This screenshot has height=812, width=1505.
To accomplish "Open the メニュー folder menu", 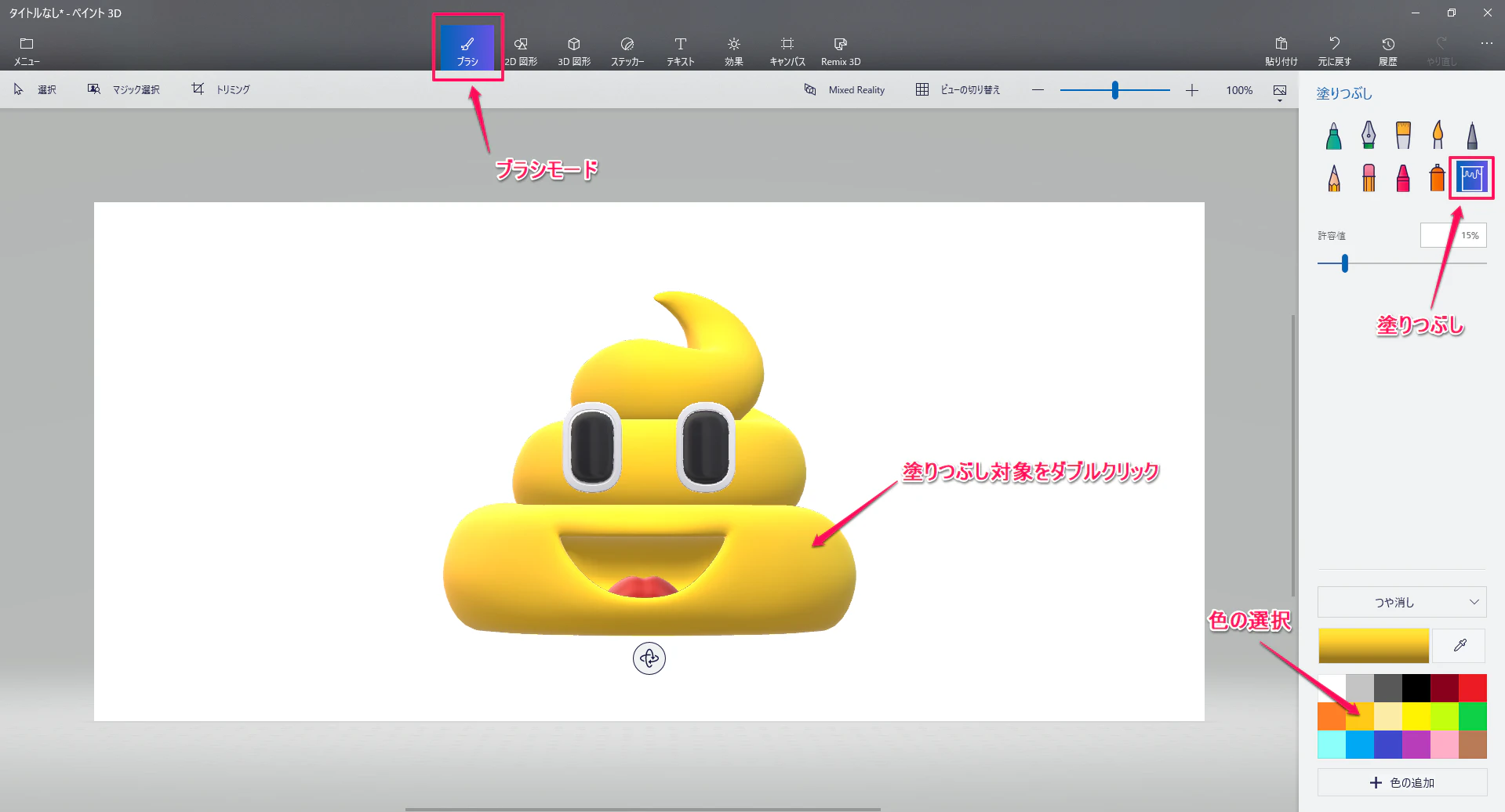I will click(27, 50).
